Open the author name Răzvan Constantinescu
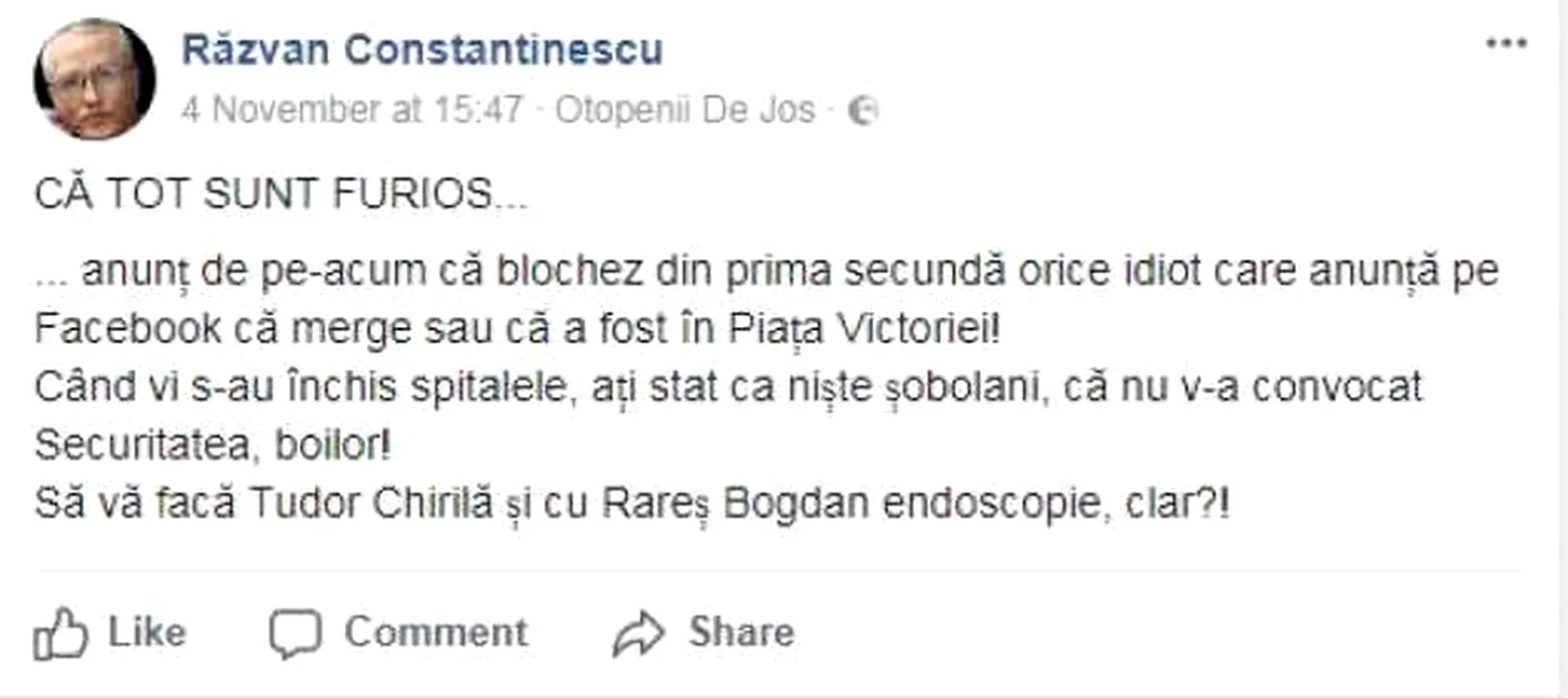 [422, 50]
